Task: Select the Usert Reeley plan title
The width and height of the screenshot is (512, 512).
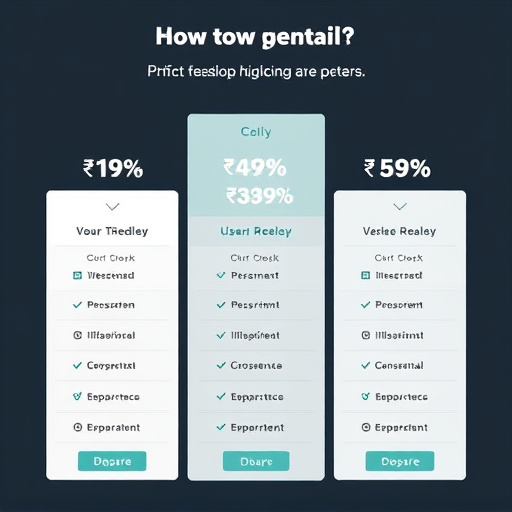Action: point(256,231)
